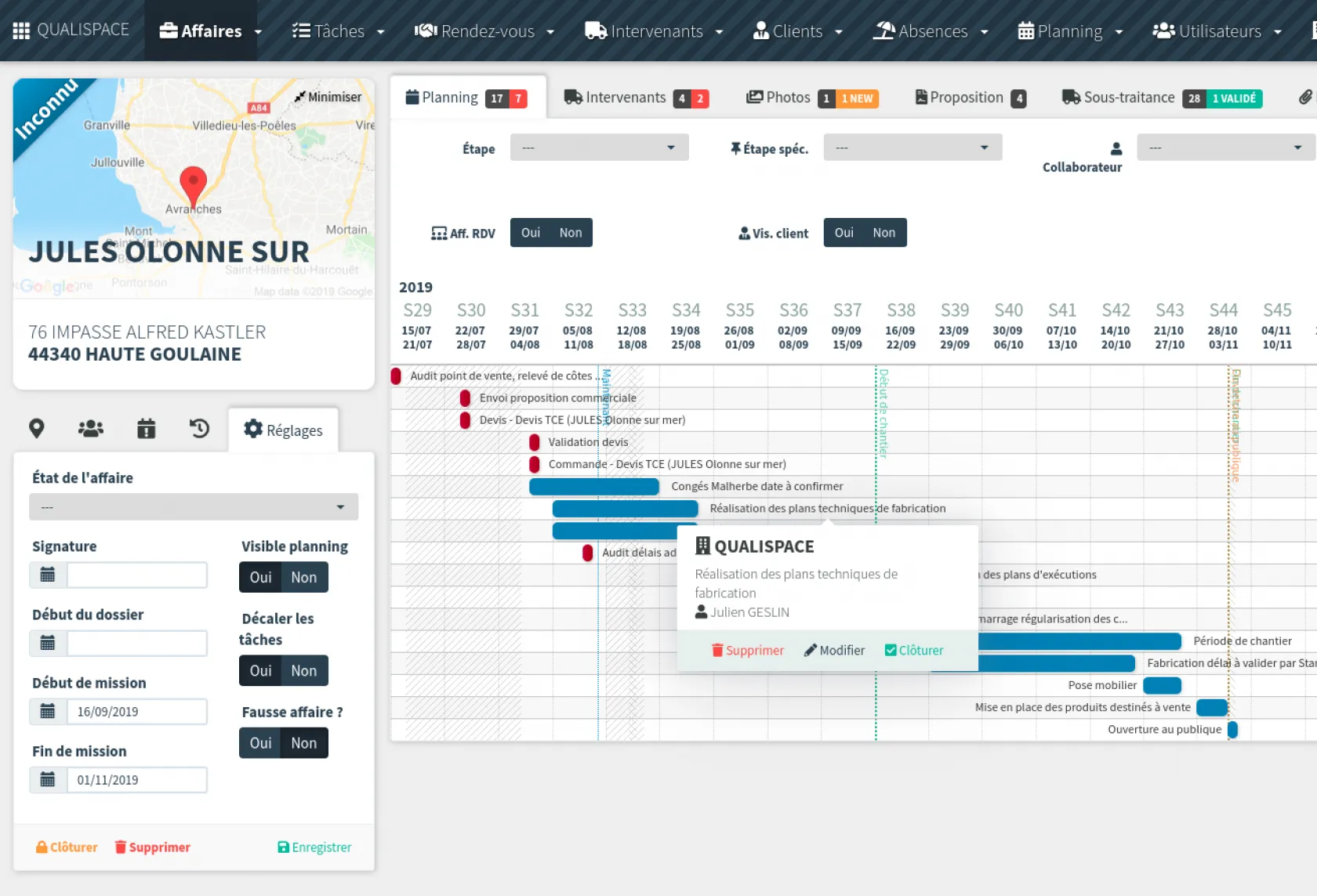
Task: Open the Collaborateur filter dropdown
Action: point(1225,147)
